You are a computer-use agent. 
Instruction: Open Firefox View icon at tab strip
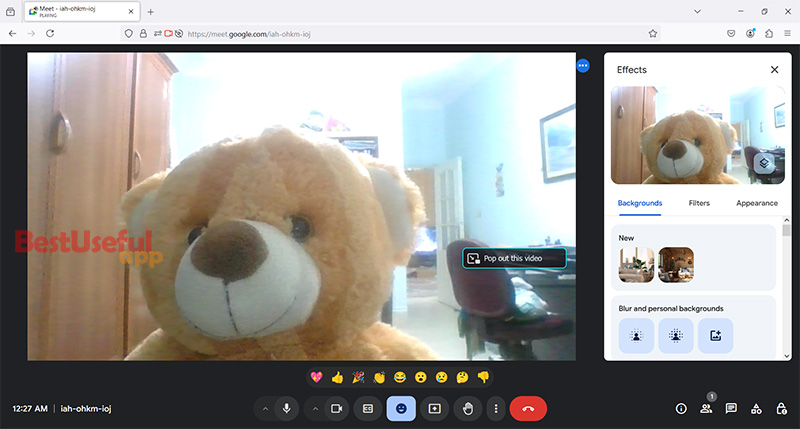(10, 11)
